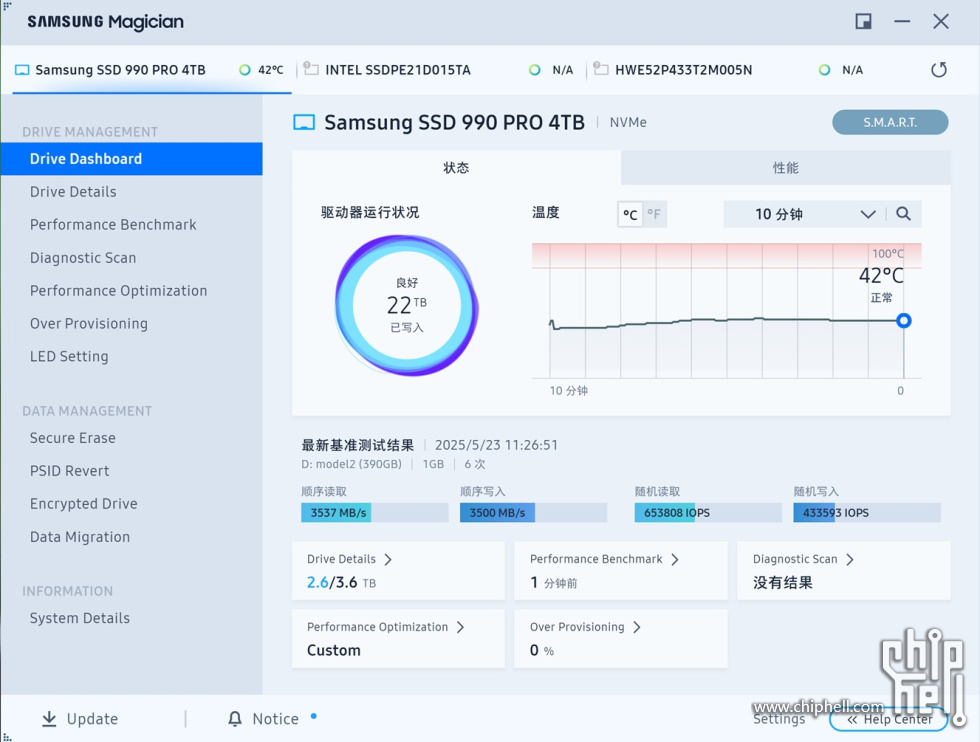Screen dimensions: 980x742
Task: Open Secure Erase in sidebar
Action: point(72,438)
